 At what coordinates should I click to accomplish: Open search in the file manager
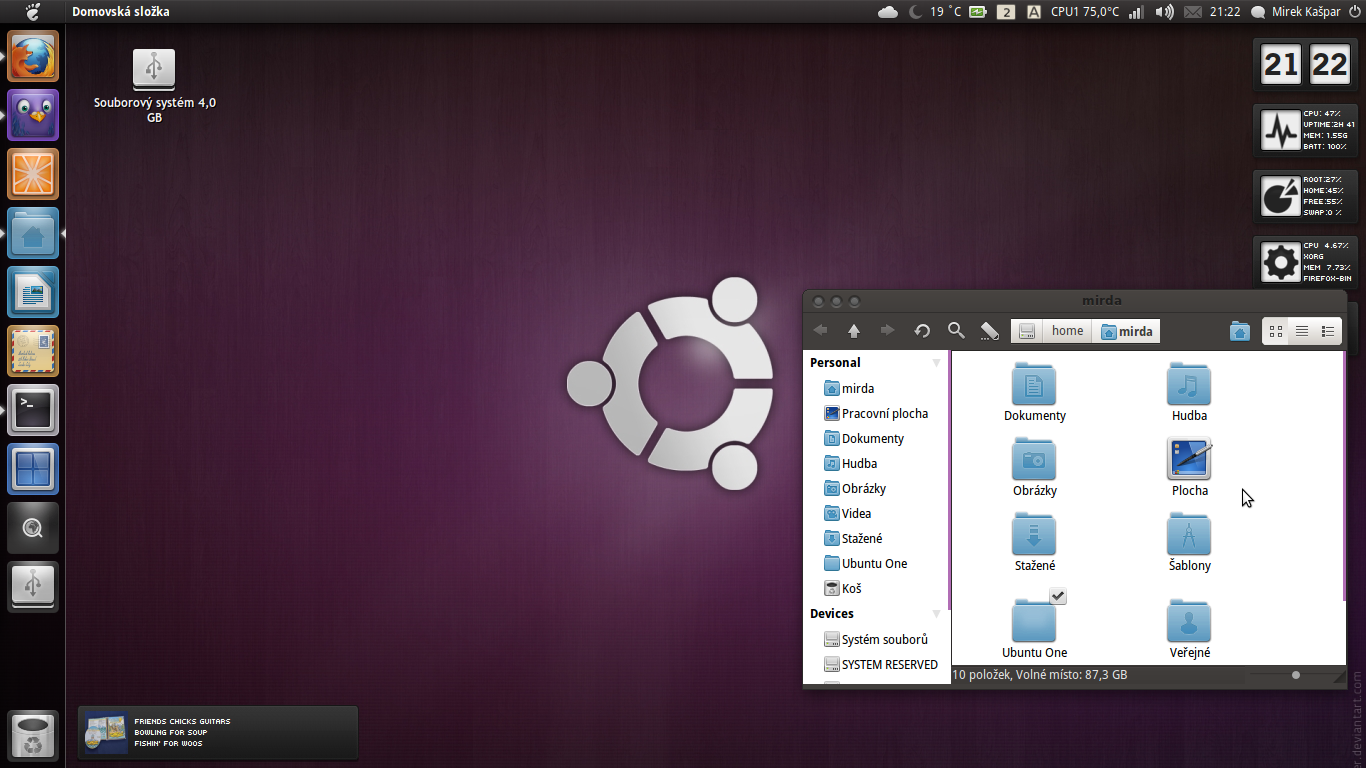point(956,331)
